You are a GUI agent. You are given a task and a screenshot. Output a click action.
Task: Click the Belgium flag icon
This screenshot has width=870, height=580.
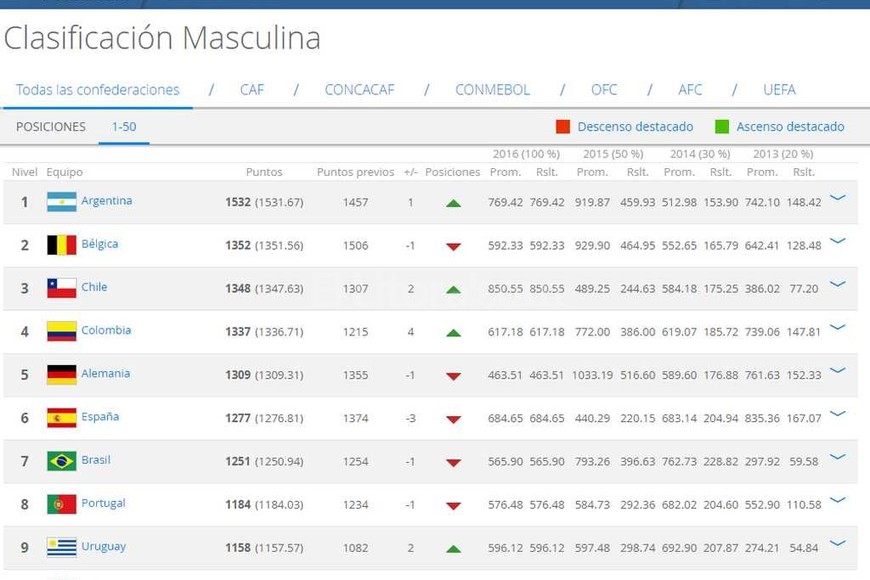click(x=61, y=245)
